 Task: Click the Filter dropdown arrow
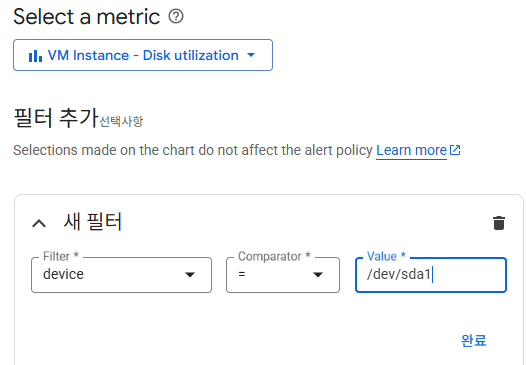(190, 275)
